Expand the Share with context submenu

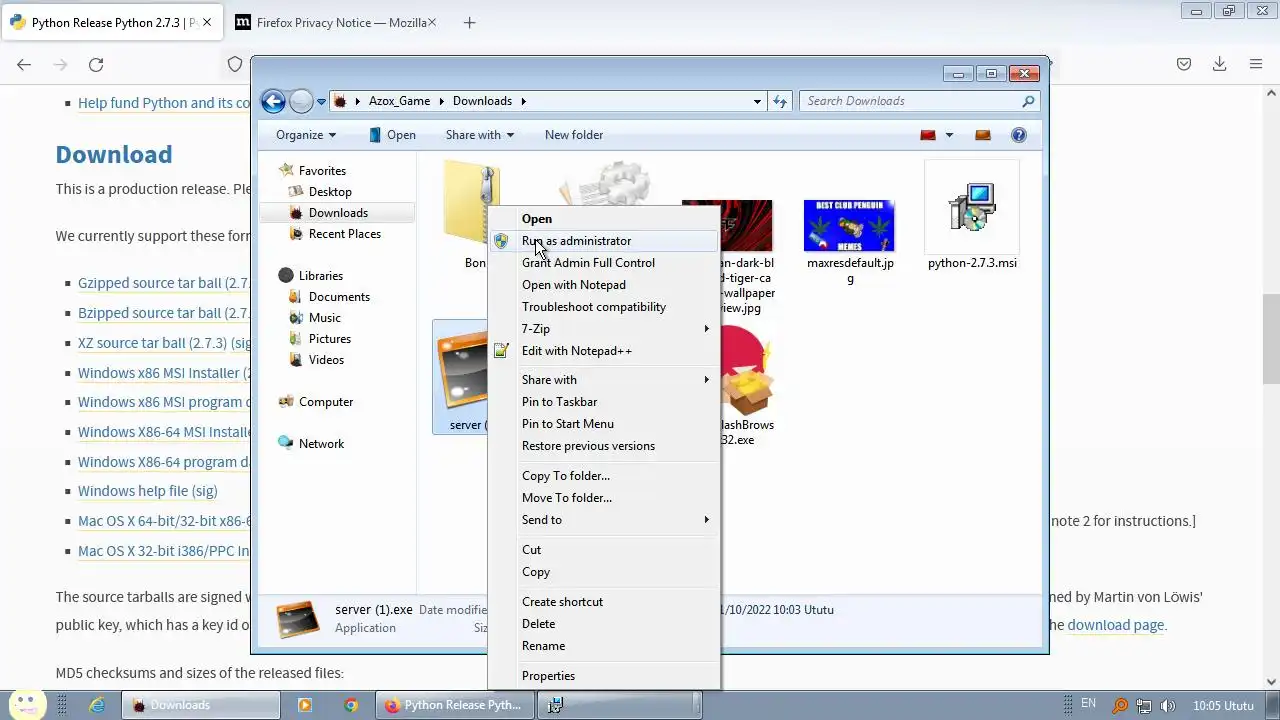[x=604, y=380]
